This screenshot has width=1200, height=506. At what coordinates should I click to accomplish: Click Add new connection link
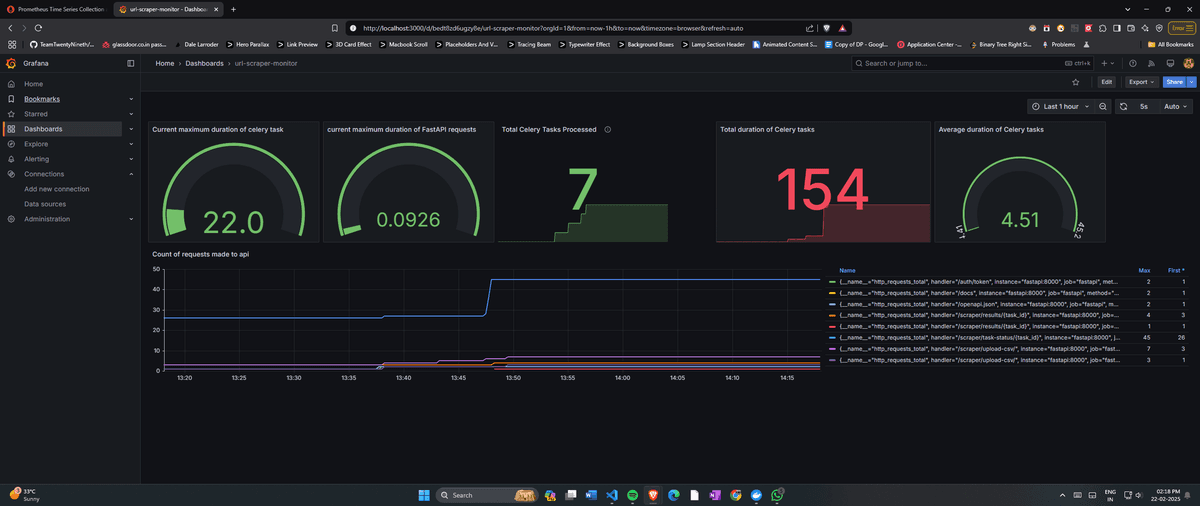click(x=57, y=189)
